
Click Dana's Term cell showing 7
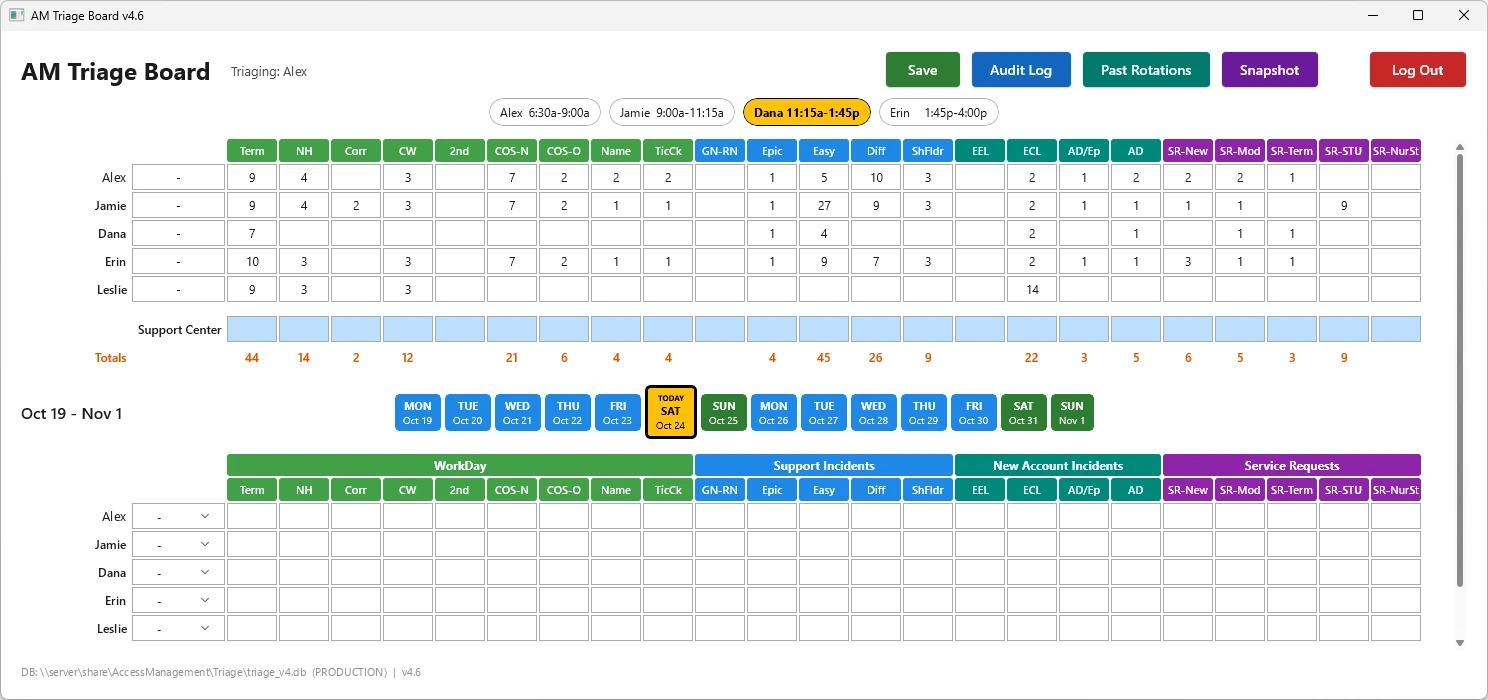[252, 233]
